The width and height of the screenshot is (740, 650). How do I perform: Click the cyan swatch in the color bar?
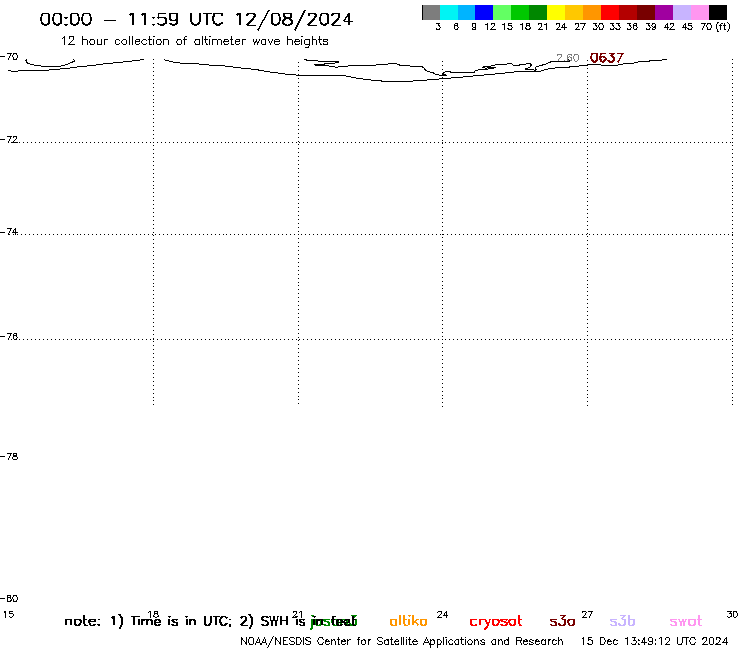point(449,12)
